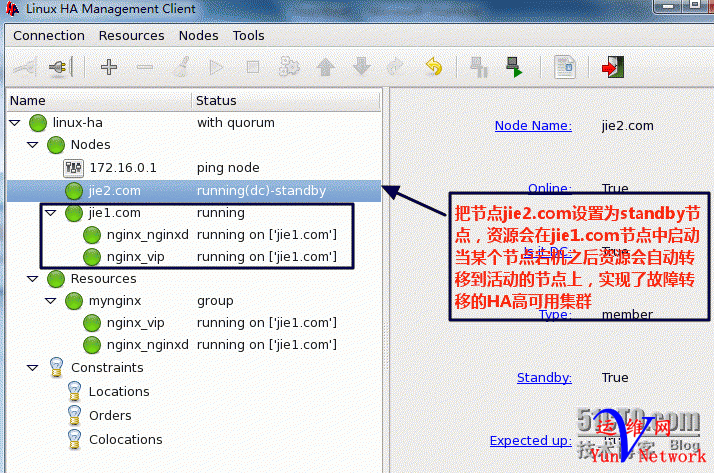Click the move resource down arrow icon
This screenshot has height=473, width=714.
[x=362, y=66]
